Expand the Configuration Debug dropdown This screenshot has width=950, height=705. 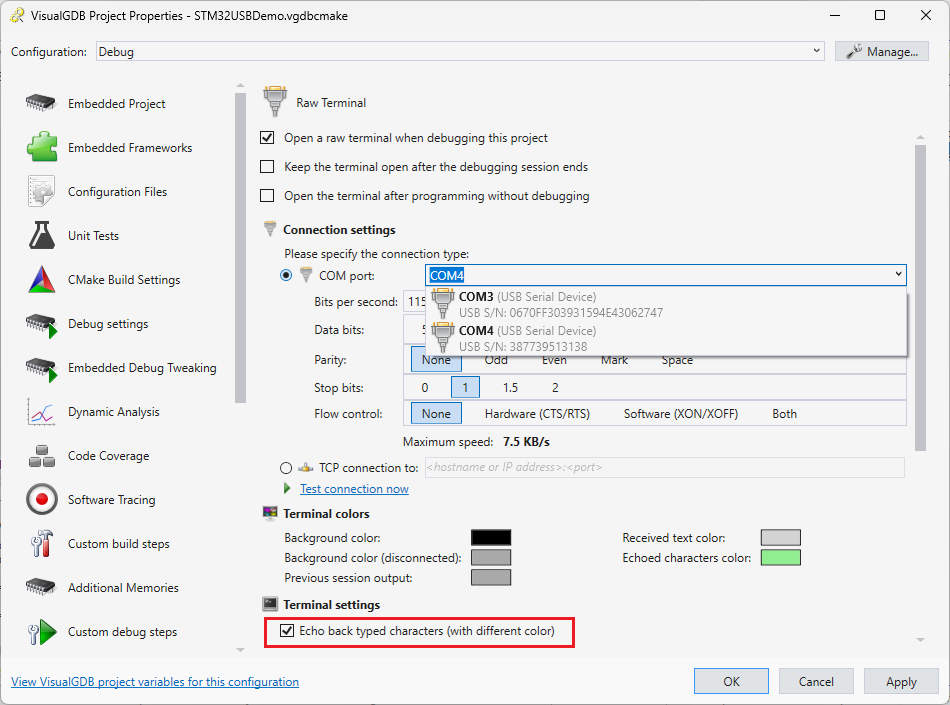pos(816,51)
